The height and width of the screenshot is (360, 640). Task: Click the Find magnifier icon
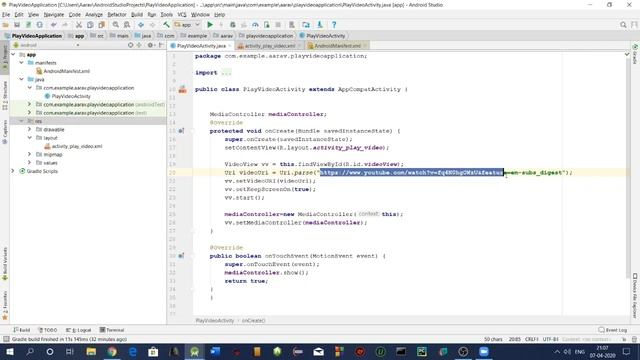(116, 25)
